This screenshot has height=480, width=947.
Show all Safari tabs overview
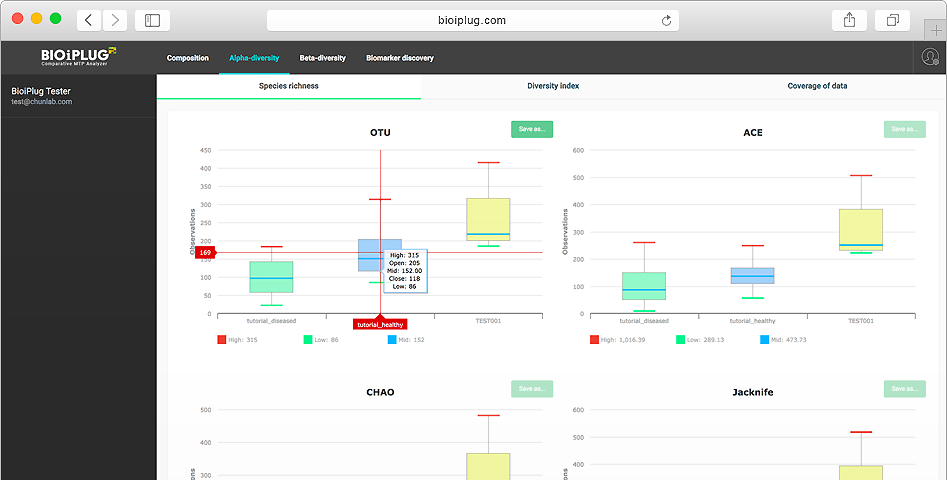(x=892, y=20)
